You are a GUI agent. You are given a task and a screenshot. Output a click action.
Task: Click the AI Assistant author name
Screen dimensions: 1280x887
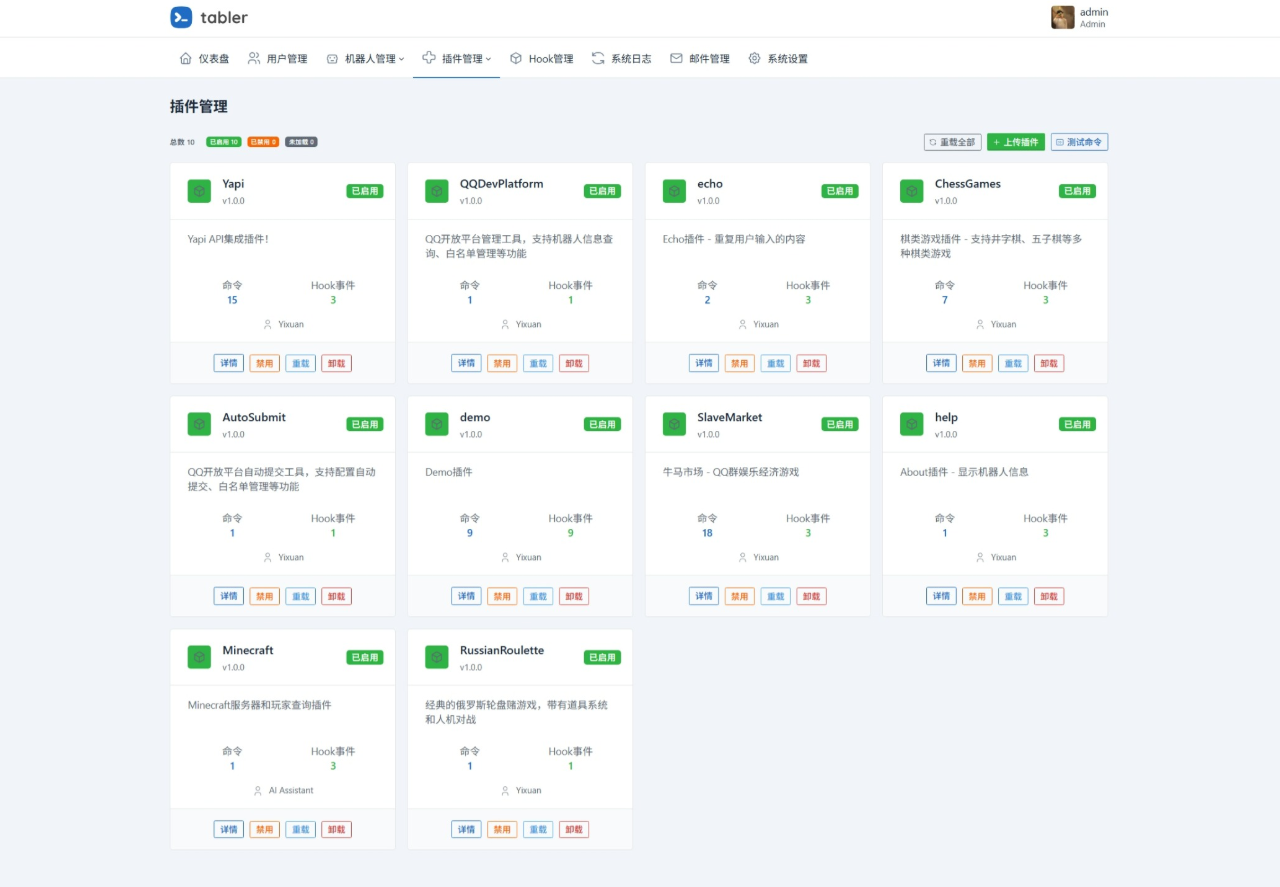291,790
